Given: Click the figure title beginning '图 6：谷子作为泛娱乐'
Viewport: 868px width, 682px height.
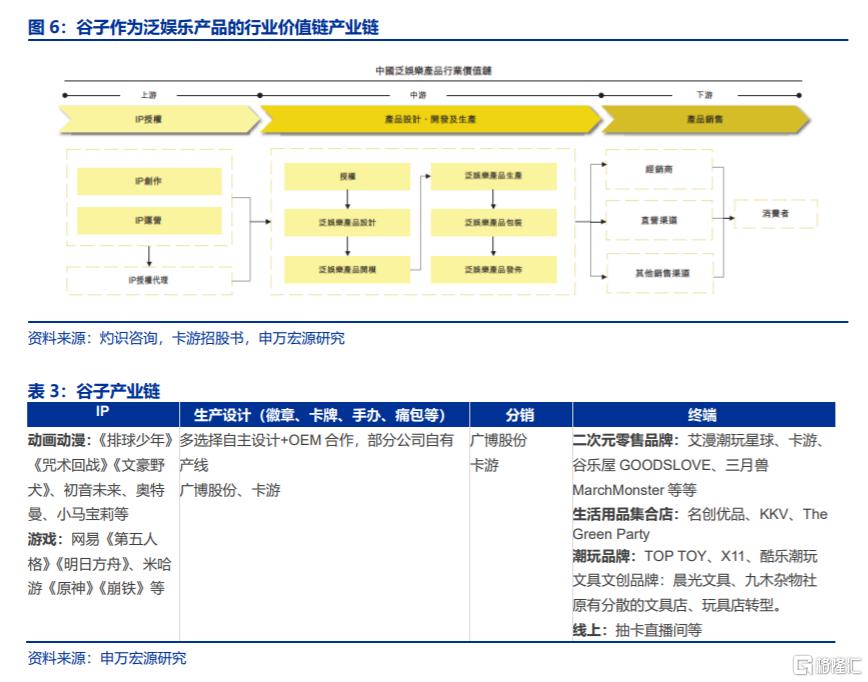Looking at the screenshot, I should [203, 27].
